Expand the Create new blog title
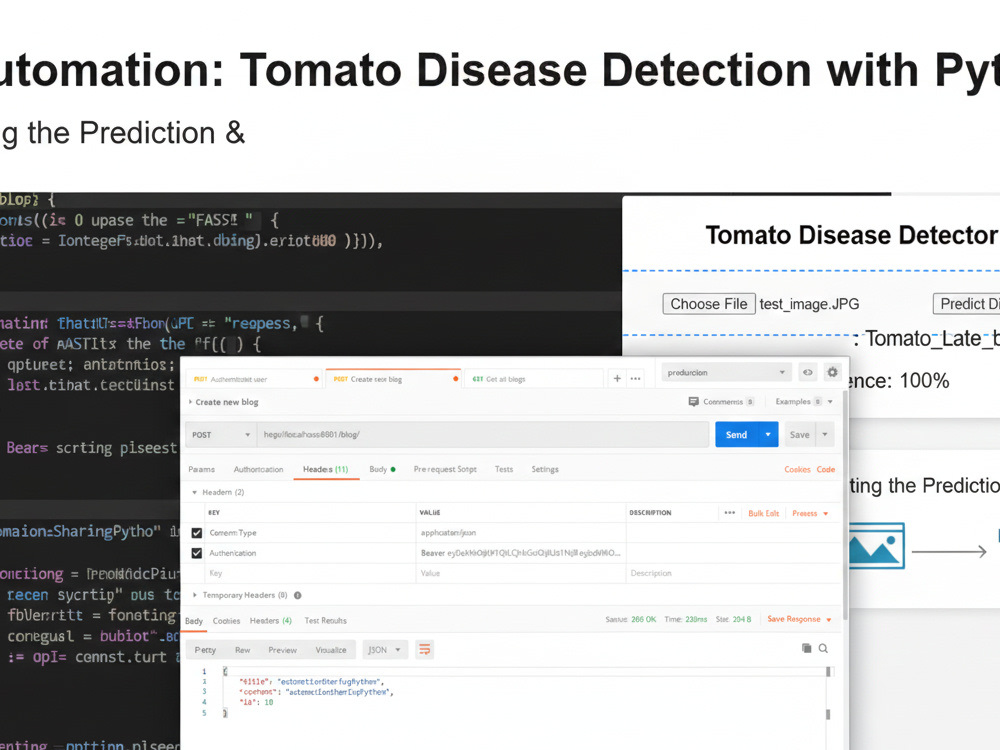The image size is (1000, 750). pos(223,402)
